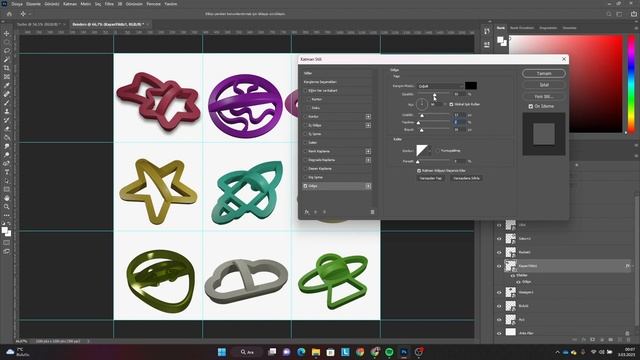Select the Crop tool
Screen dimensions: 640x360
[x=7, y=68]
